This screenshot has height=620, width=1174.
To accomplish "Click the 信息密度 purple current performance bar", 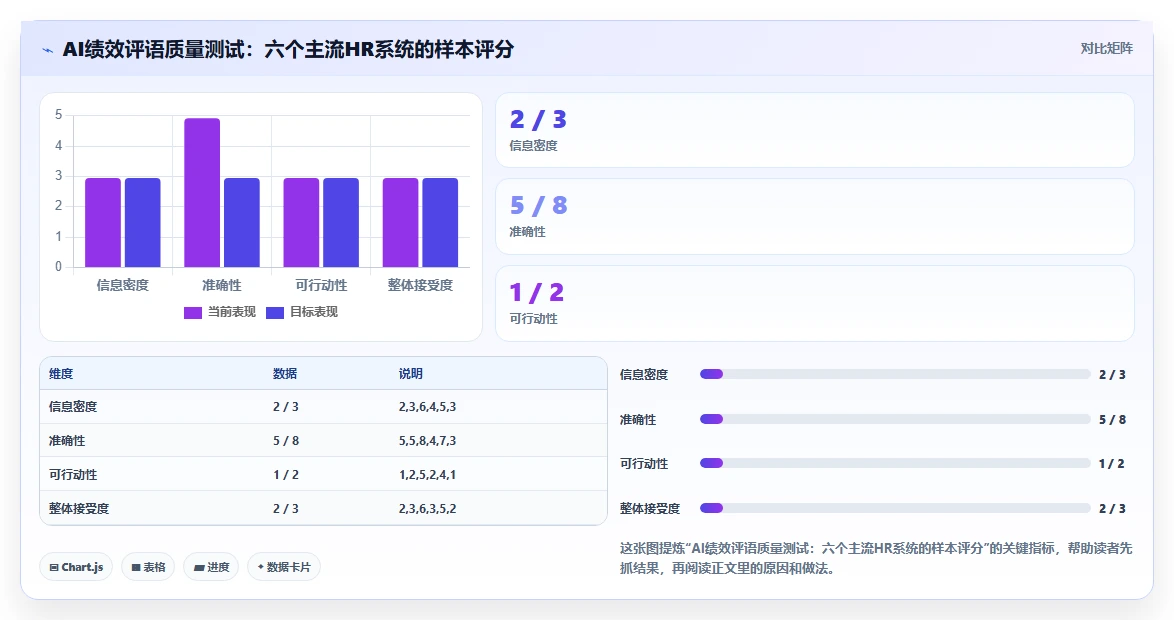I will coord(103,222).
